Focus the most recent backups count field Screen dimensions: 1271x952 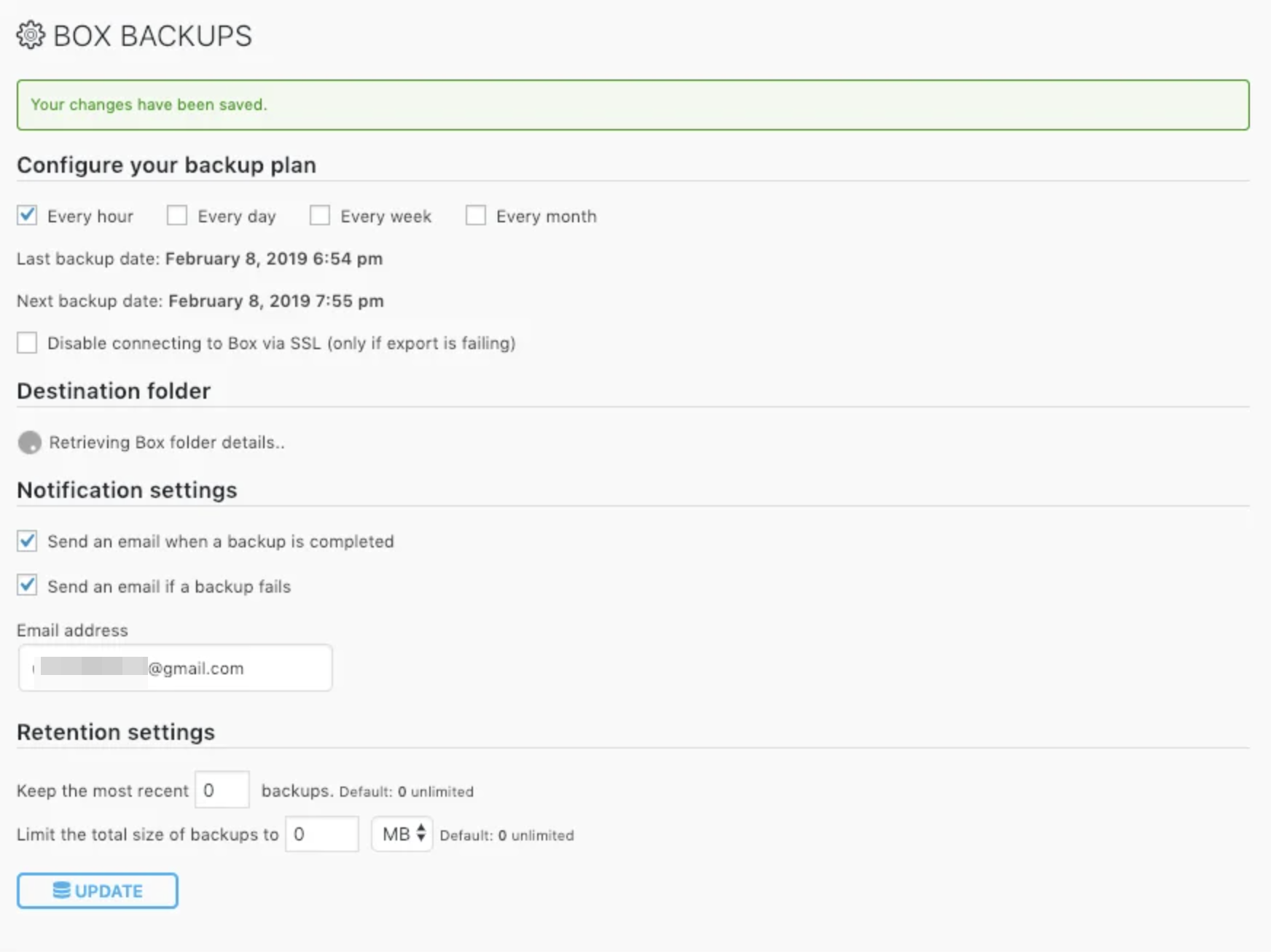[x=222, y=790]
